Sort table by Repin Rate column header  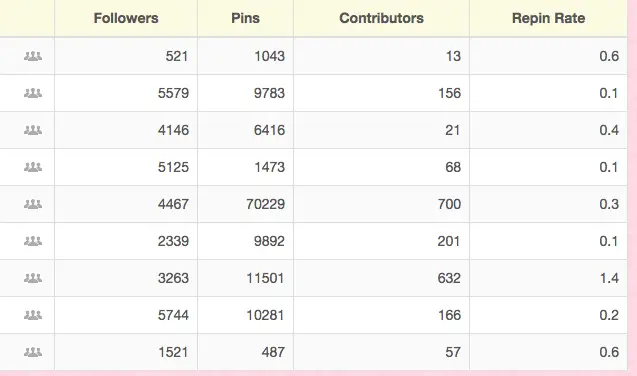click(x=548, y=18)
